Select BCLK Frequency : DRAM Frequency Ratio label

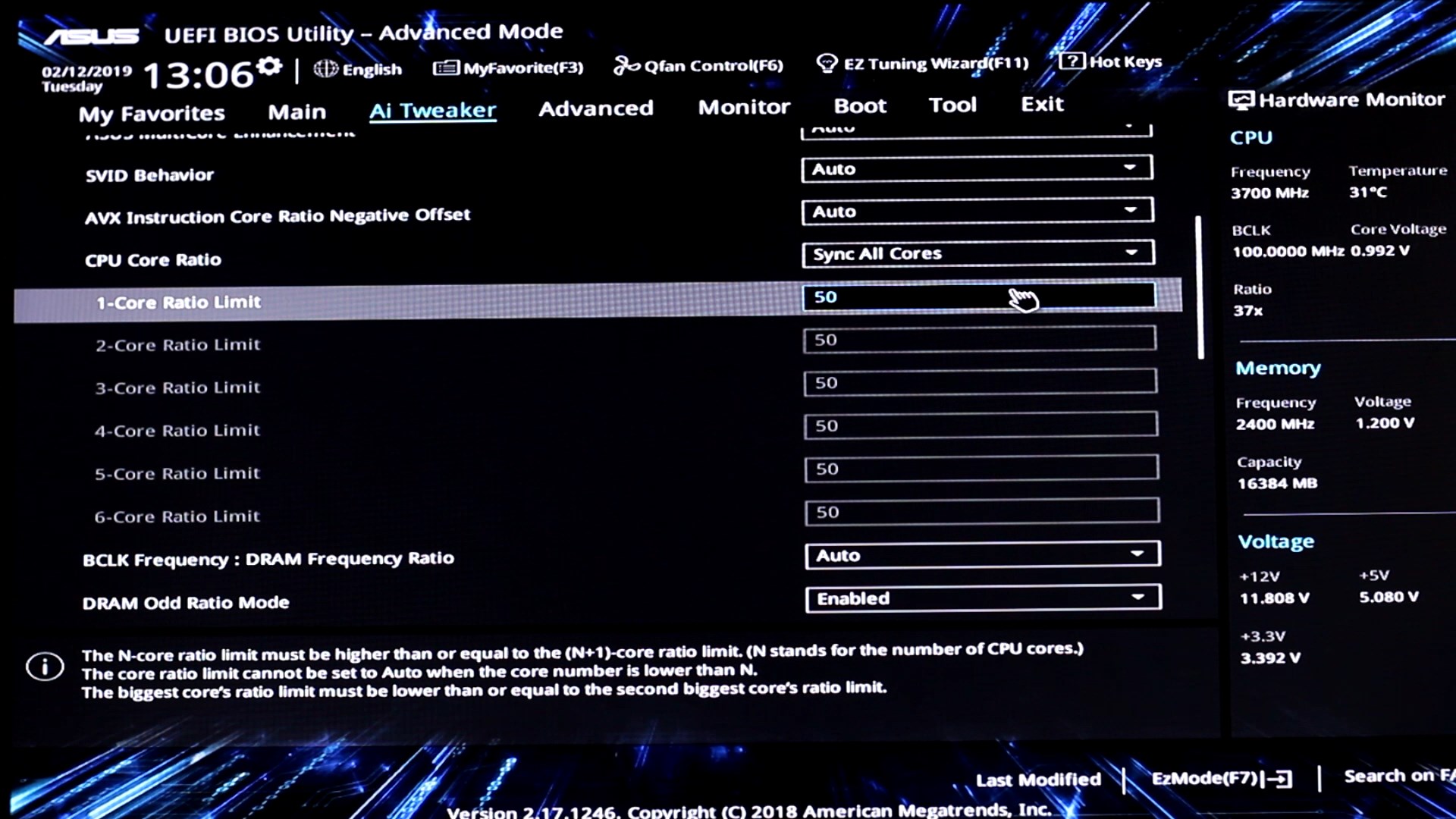tap(268, 560)
